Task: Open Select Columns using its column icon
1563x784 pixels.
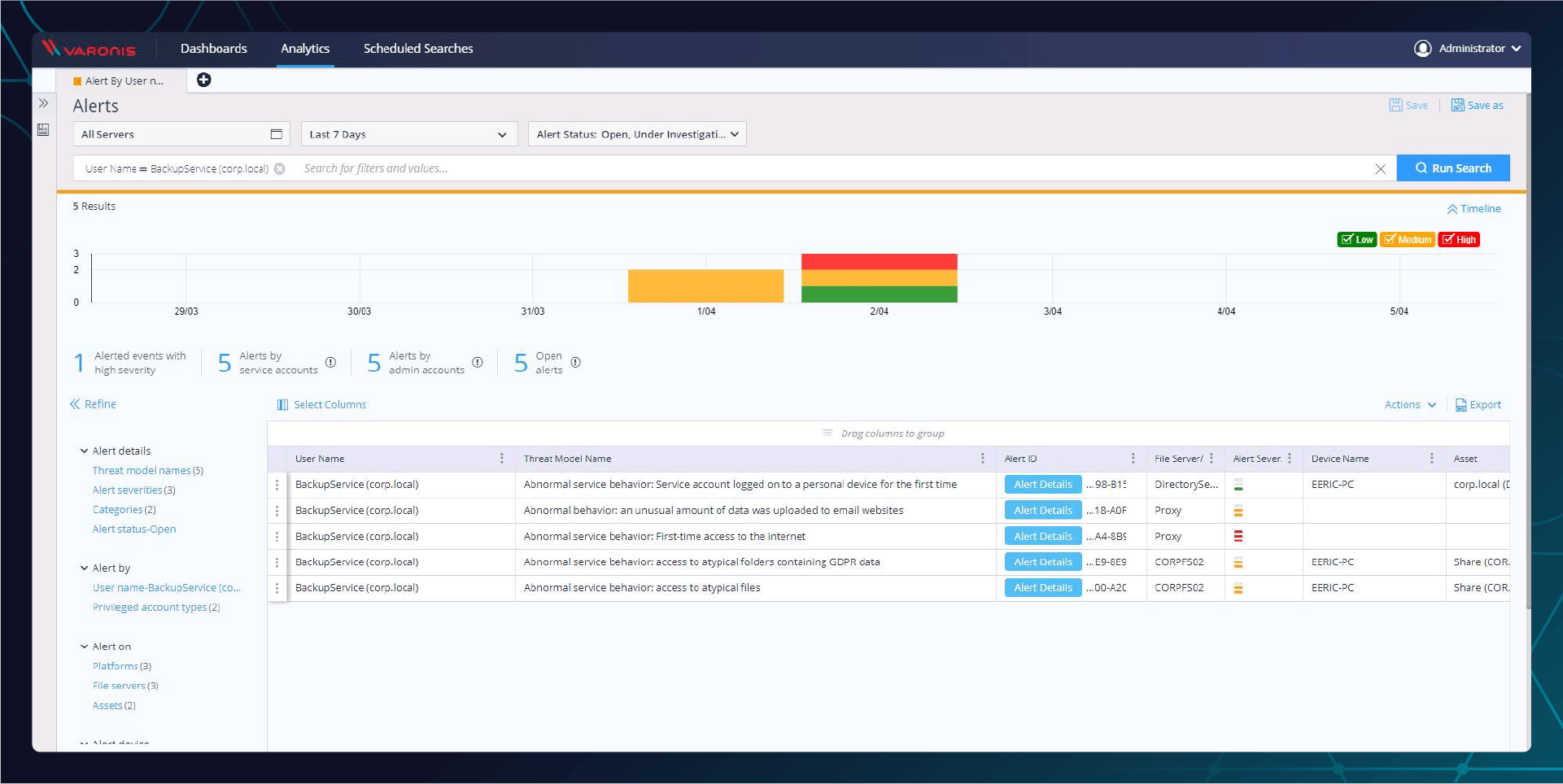Action: click(282, 404)
